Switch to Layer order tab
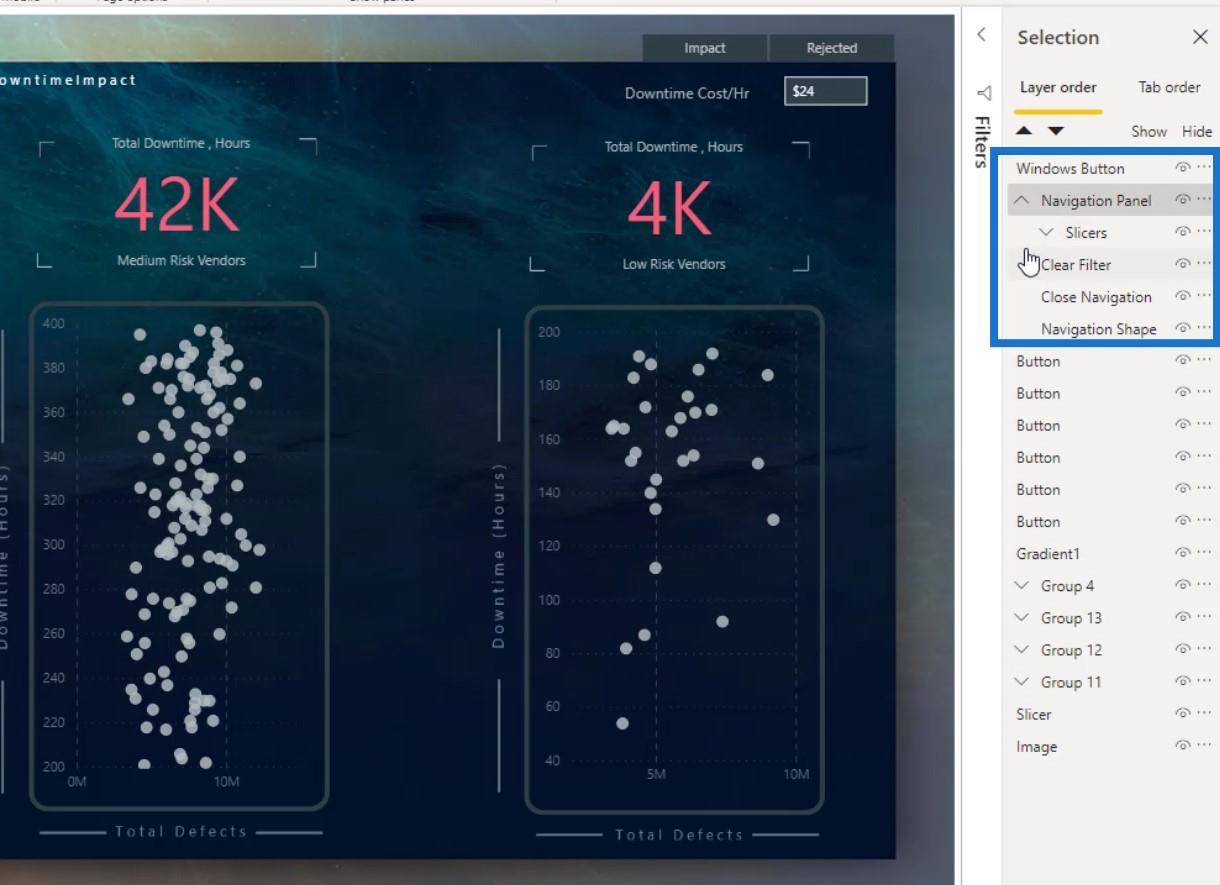This screenshot has height=885, width=1220. point(1058,88)
